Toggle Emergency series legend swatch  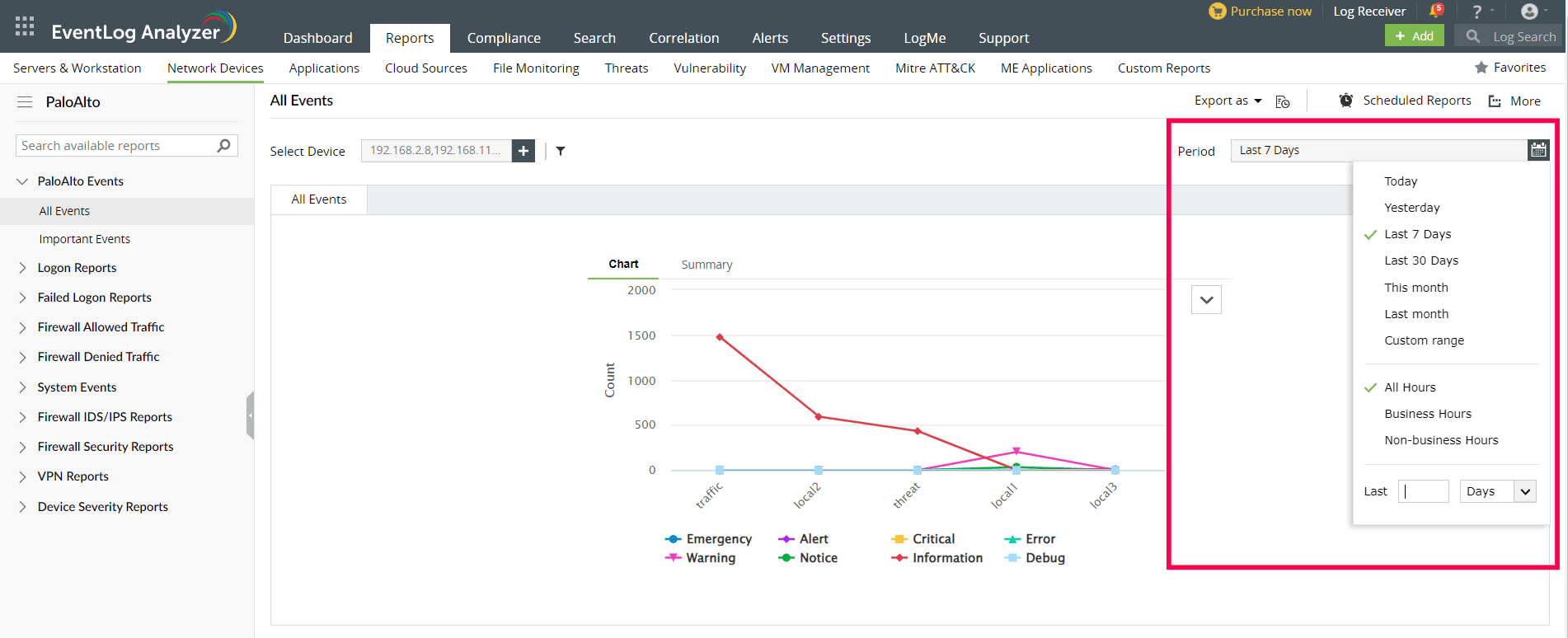coord(674,539)
